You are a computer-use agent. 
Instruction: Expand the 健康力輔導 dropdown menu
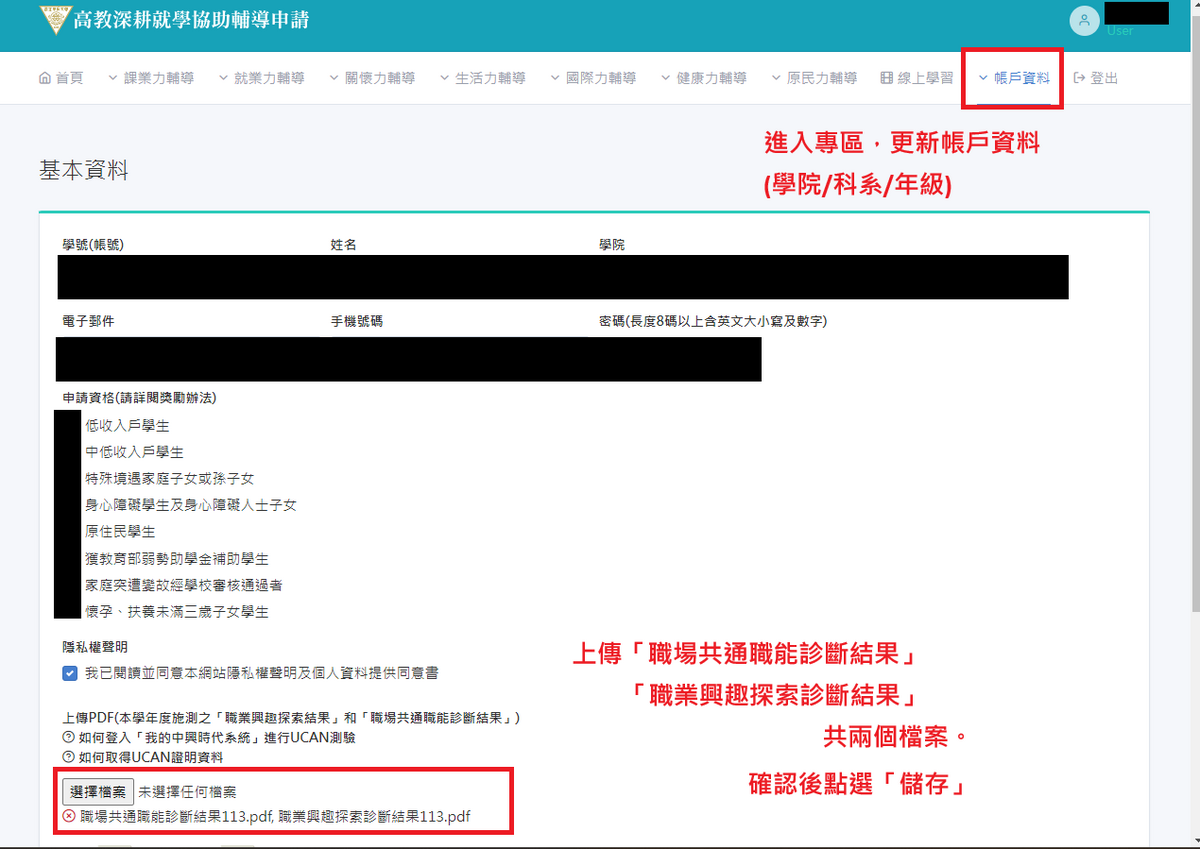coord(702,78)
